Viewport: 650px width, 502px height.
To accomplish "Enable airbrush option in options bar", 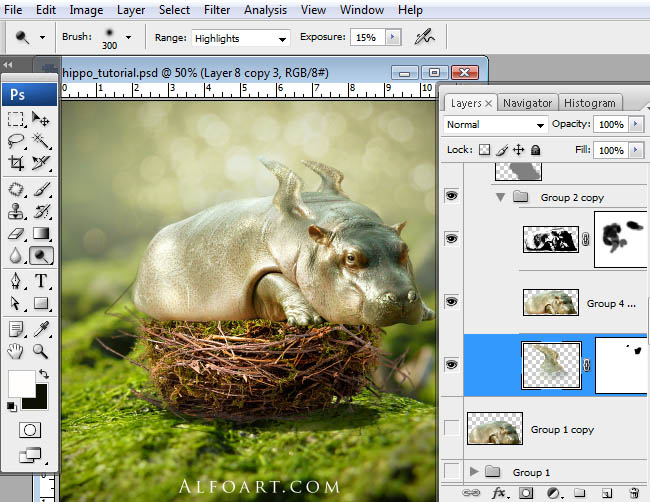I will pos(425,37).
